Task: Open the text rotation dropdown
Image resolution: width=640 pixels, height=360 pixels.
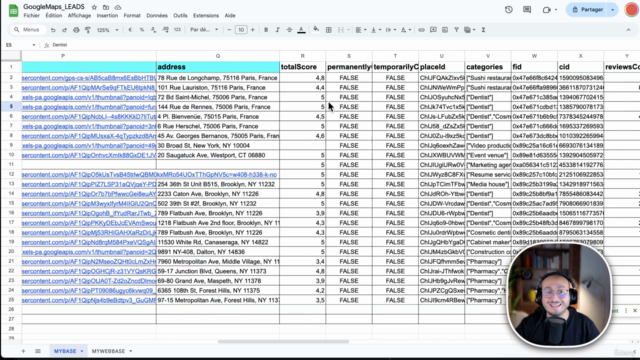Action: (x=406, y=30)
